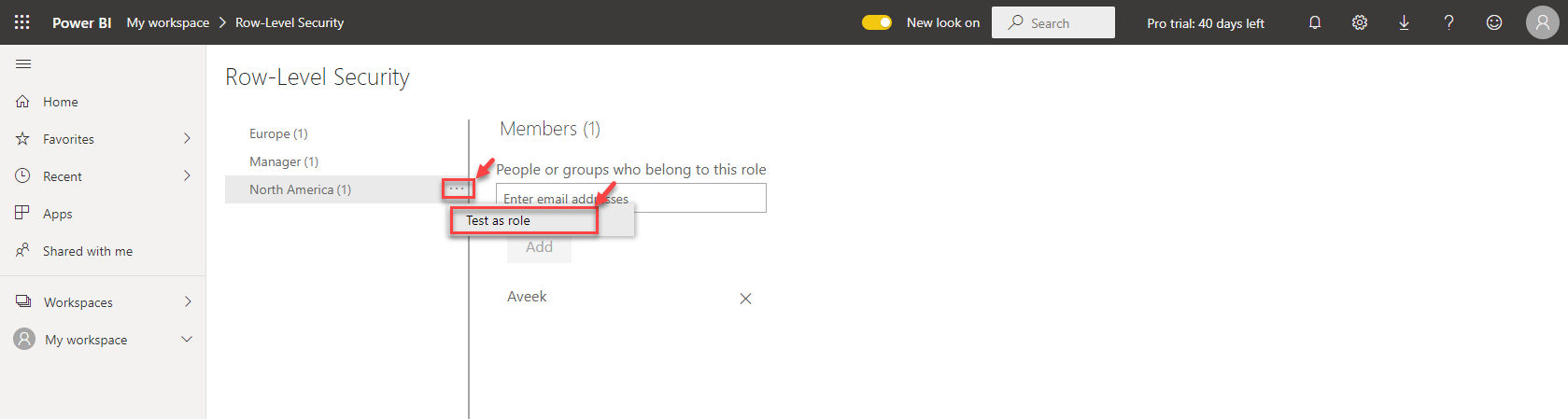
Task: Remove member Aveek with the X
Action: (x=745, y=299)
